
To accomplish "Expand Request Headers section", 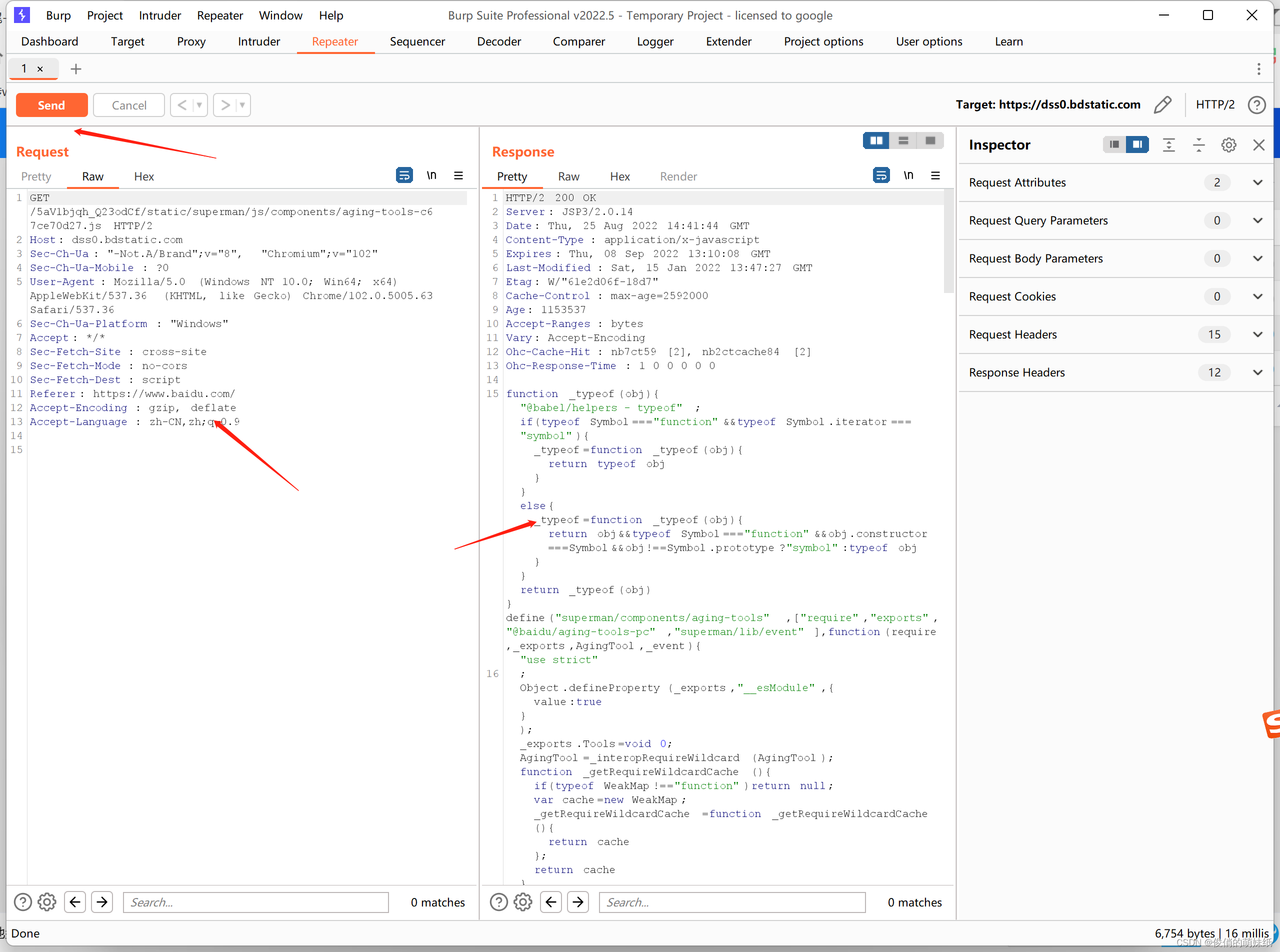I will pyautogui.click(x=1257, y=334).
